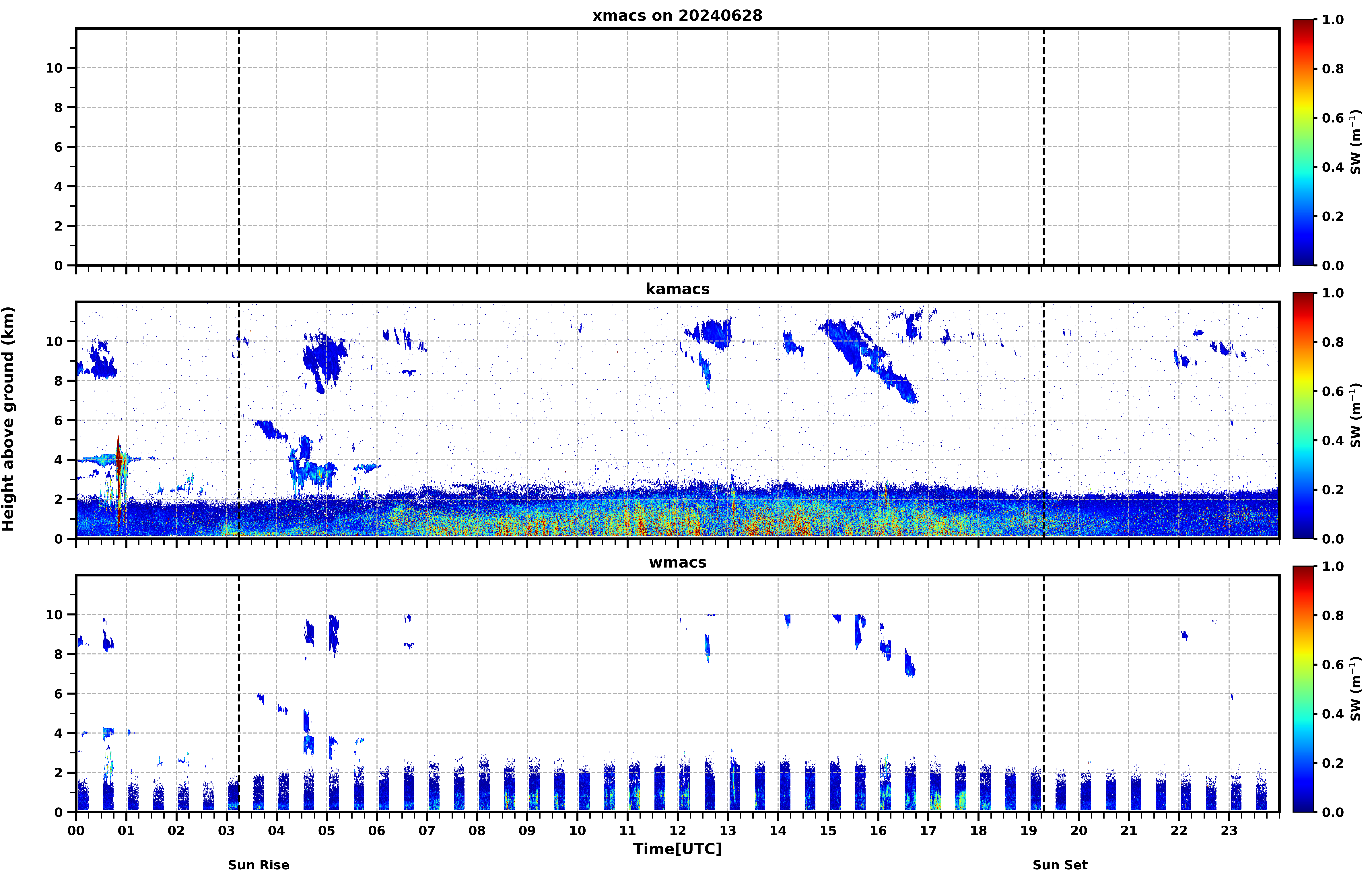Click the red vertical streak in kamacs panel
Image resolution: width=1372 pixels, height=881 pixels.
pos(119,485)
